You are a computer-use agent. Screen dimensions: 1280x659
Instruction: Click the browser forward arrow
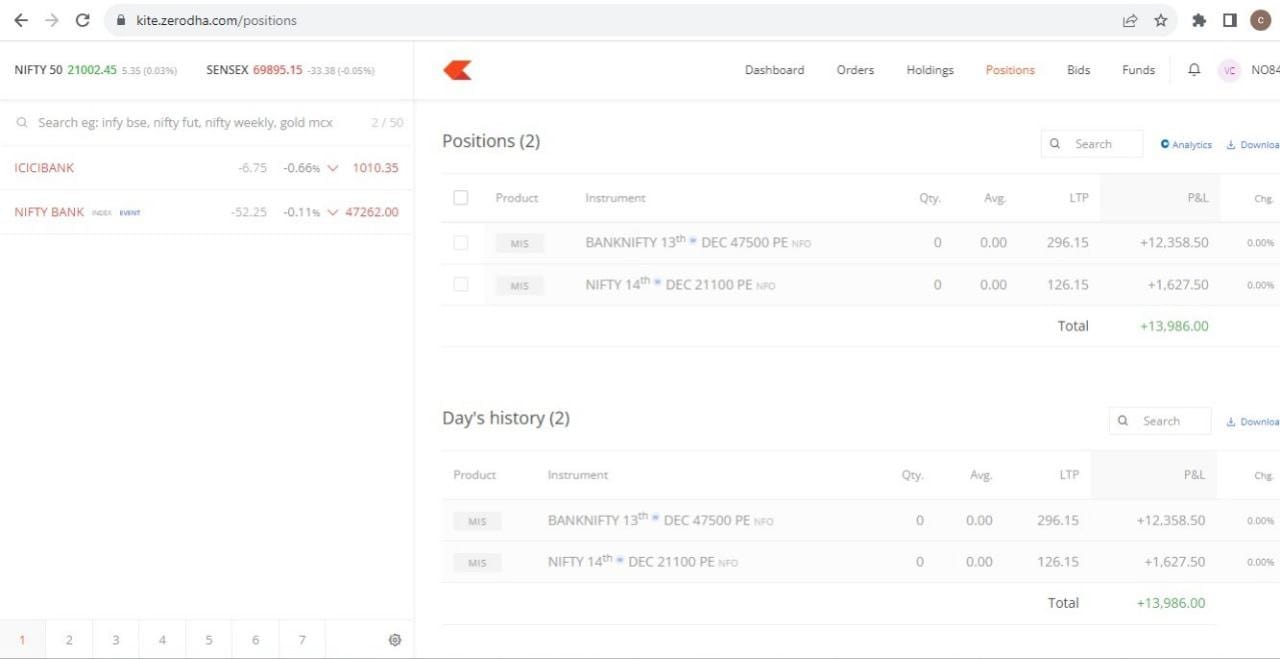(x=52, y=20)
